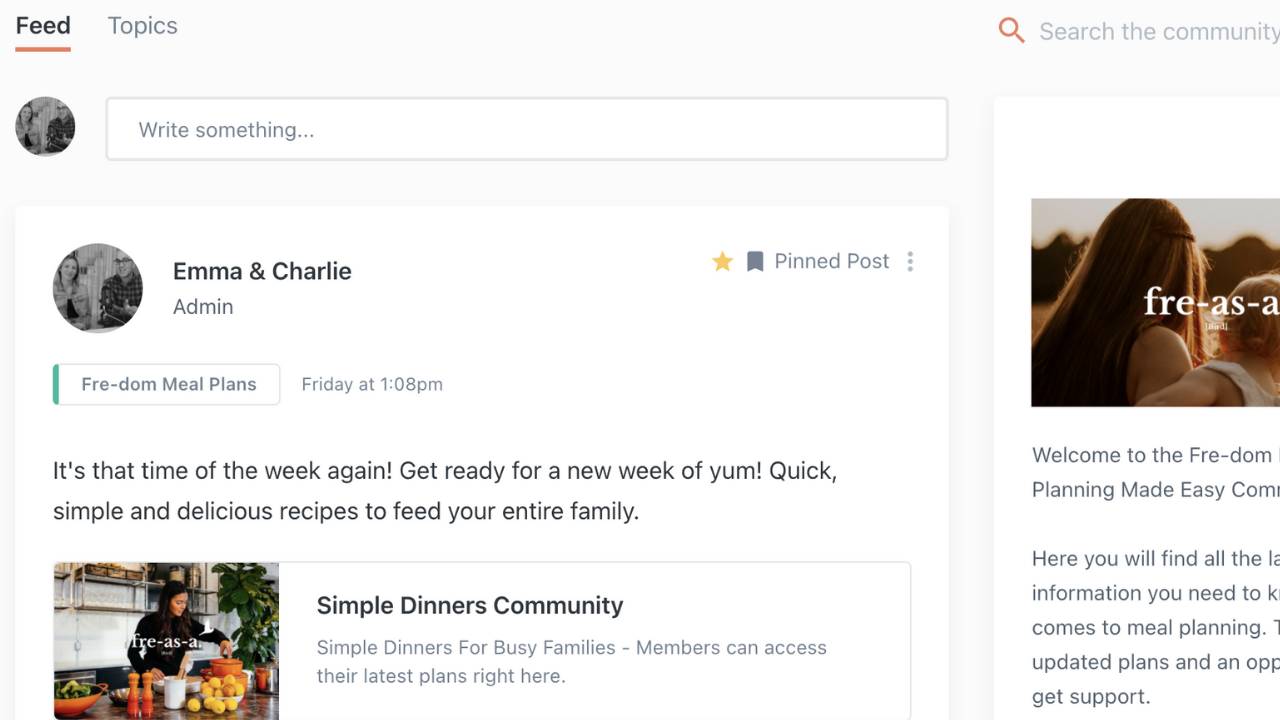Viewport: 1280px width, 720px height.
Task: Select the Fre-dom Meal Plans topic tag
Action: point(166,384)
